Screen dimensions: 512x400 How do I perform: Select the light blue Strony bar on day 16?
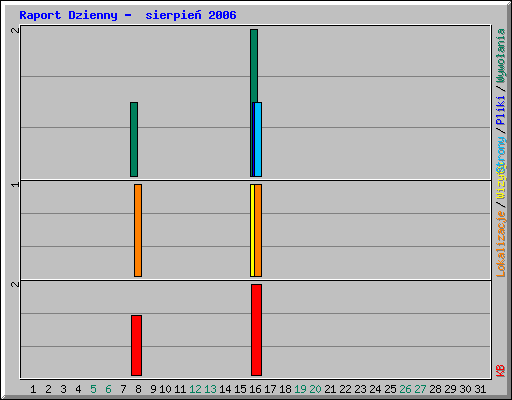tap(258, 139)
